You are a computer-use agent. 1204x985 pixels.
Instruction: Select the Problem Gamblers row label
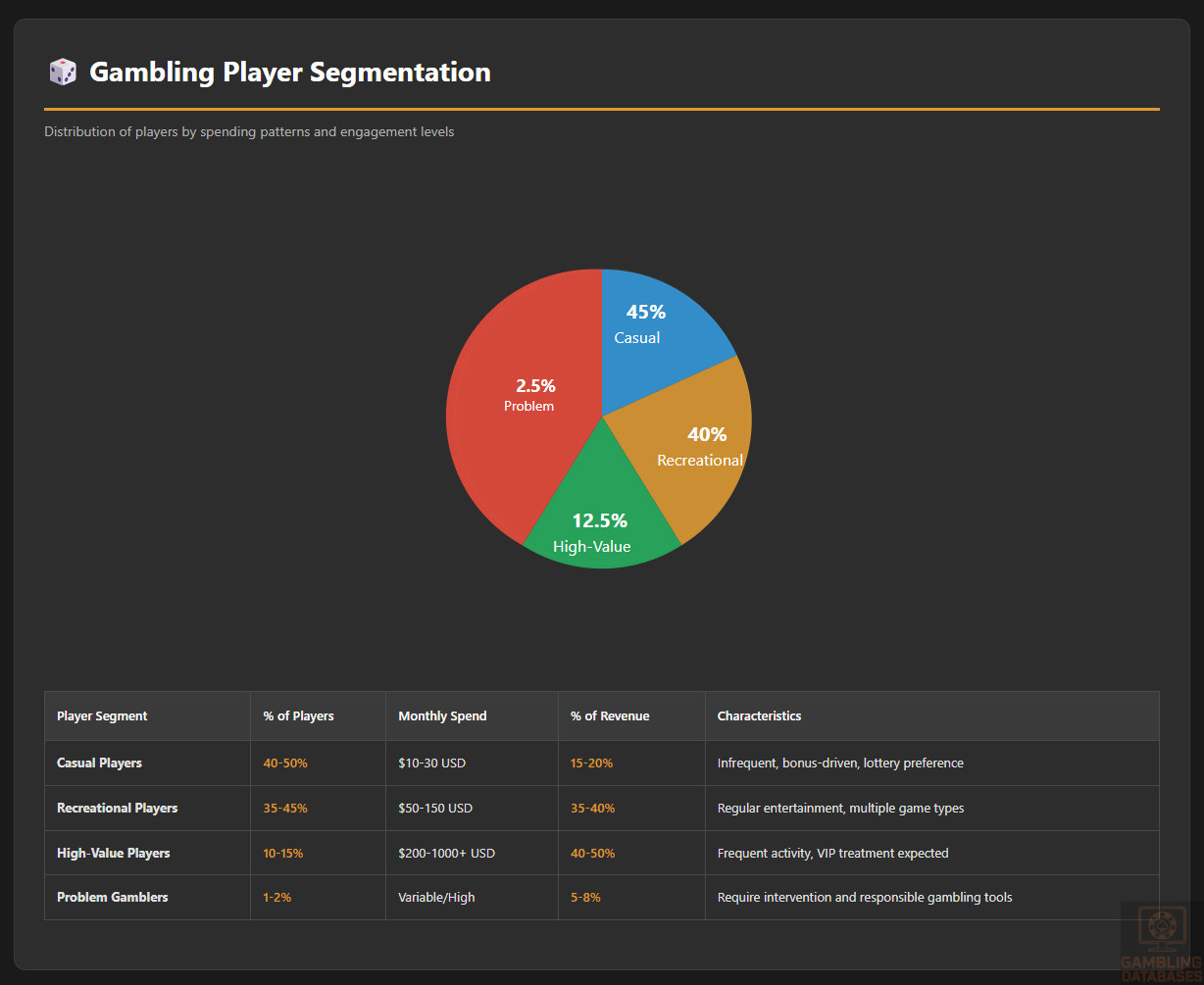tap(112, 898)
